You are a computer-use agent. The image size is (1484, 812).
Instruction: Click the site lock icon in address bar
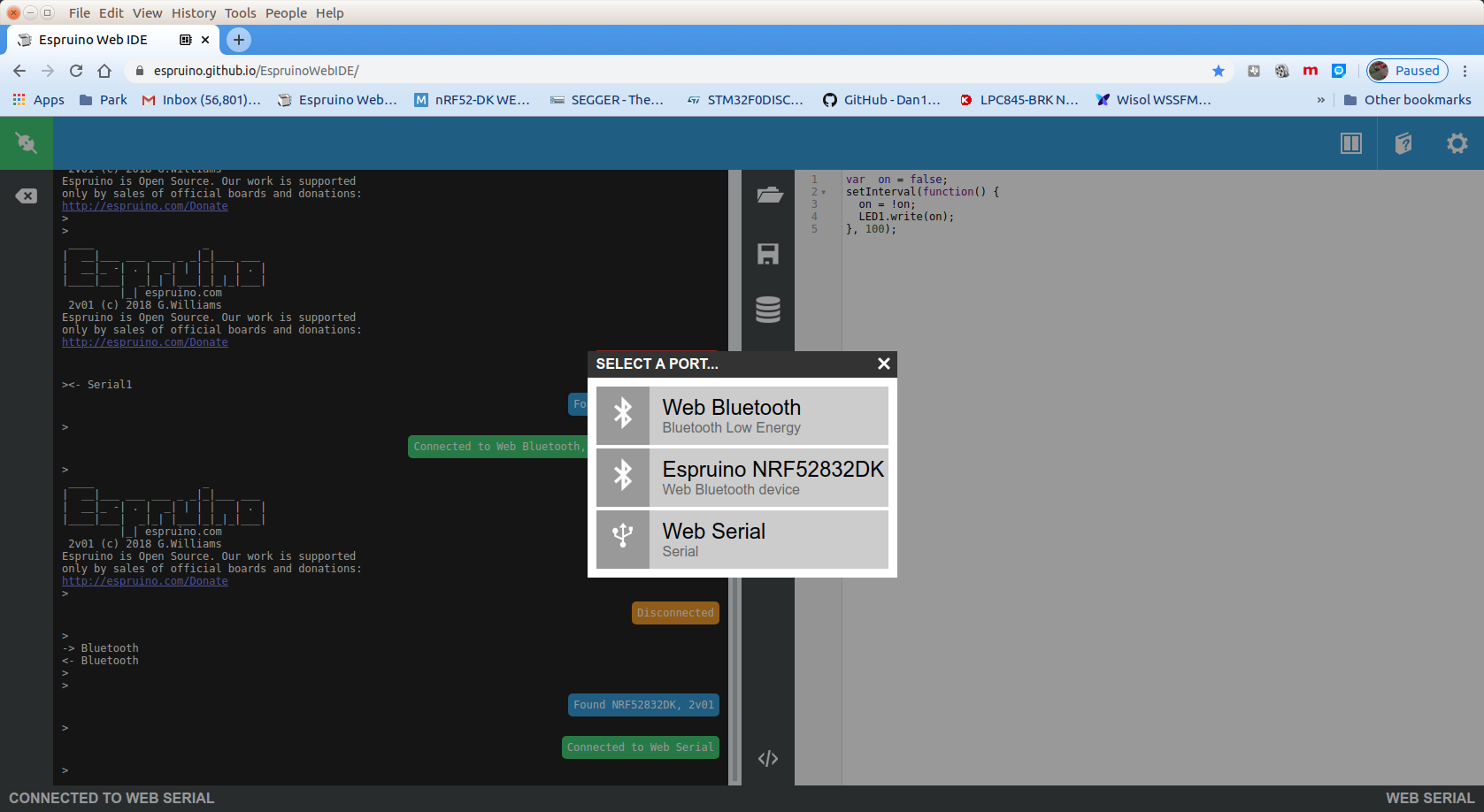point(139,71)
